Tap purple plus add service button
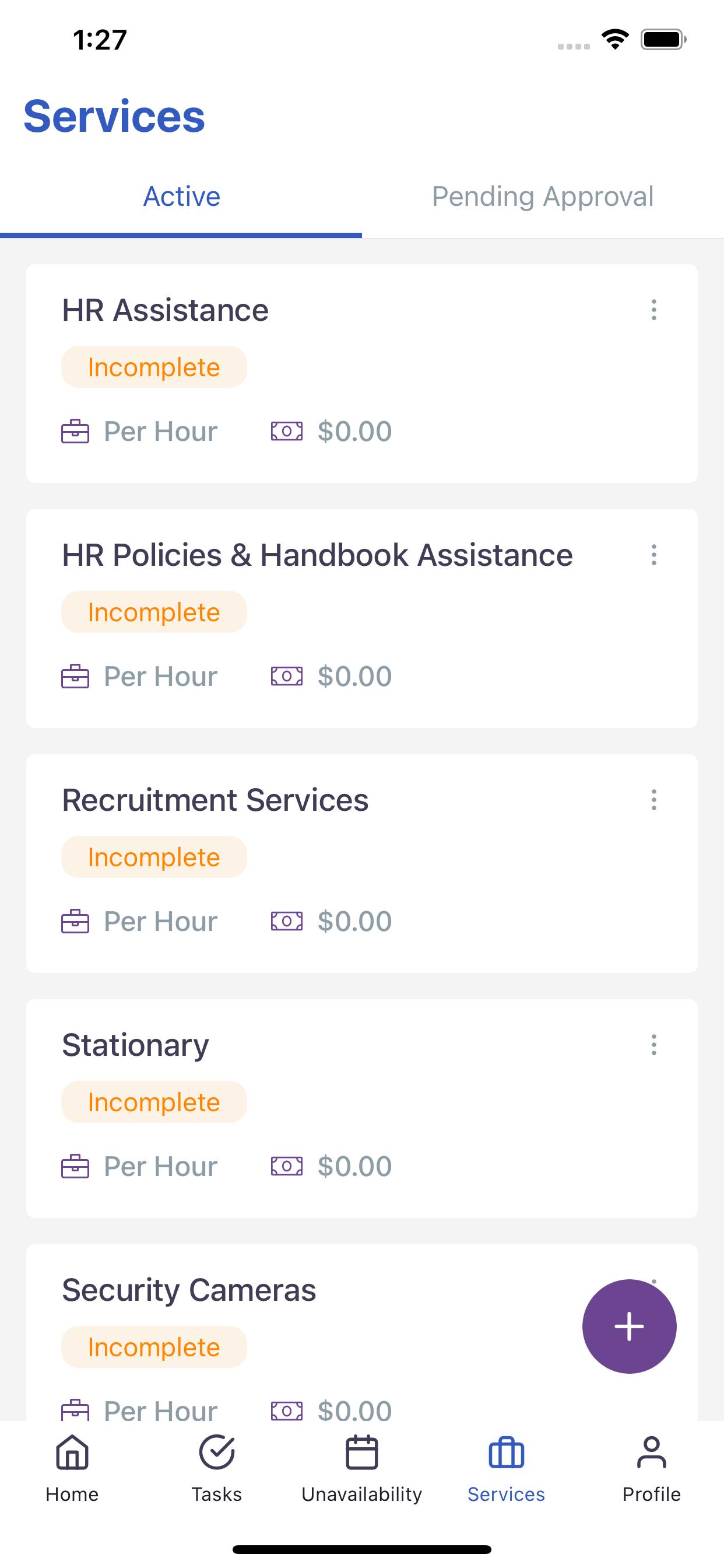The image size is (724, 1568). pyautogui.click(x=629, y=1326)
